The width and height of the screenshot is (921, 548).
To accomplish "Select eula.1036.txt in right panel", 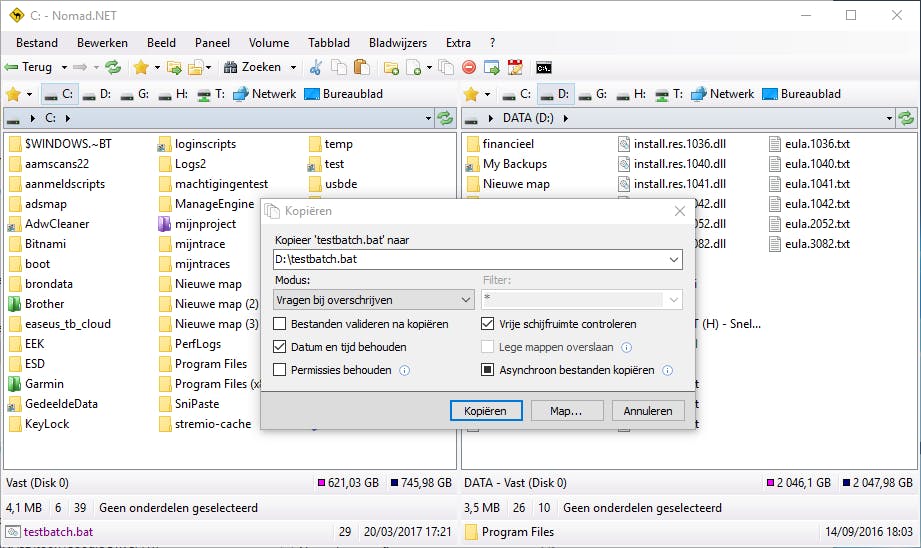I will tap(810, 144).
